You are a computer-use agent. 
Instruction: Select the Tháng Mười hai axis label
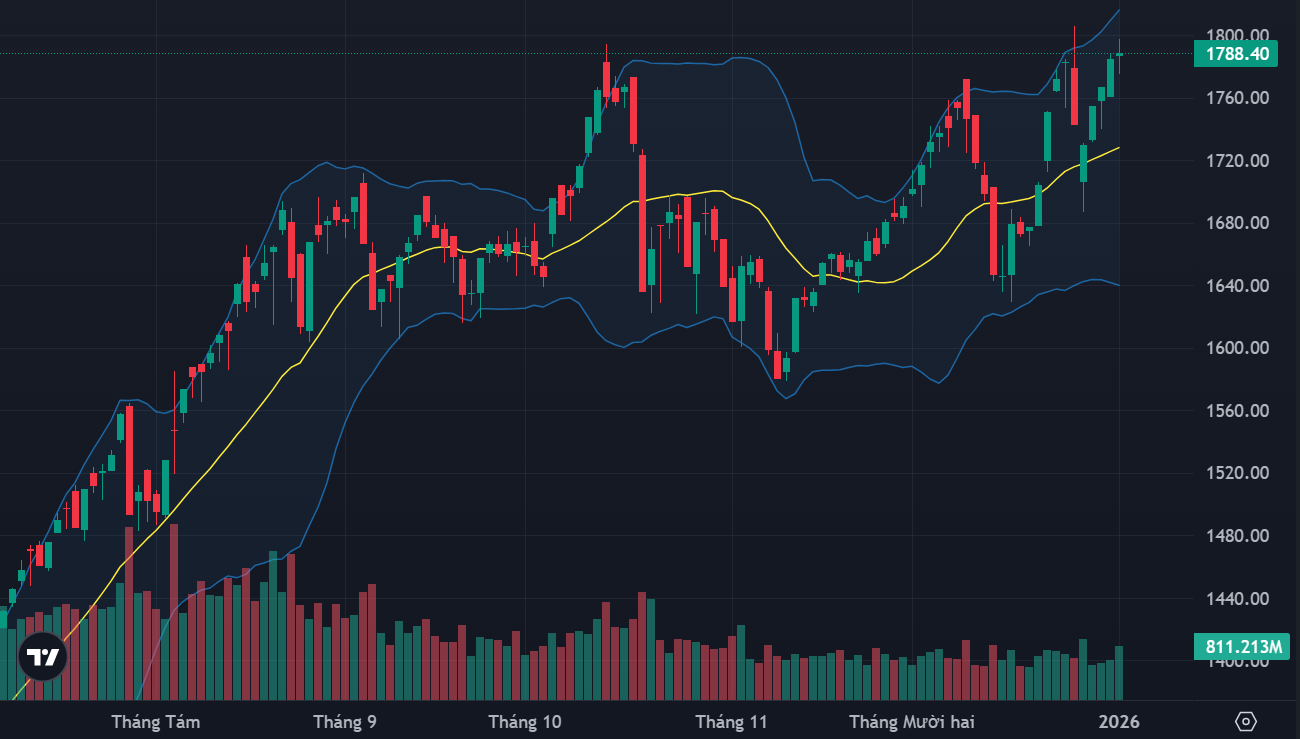pyautogui.click(x=911, y=721)
